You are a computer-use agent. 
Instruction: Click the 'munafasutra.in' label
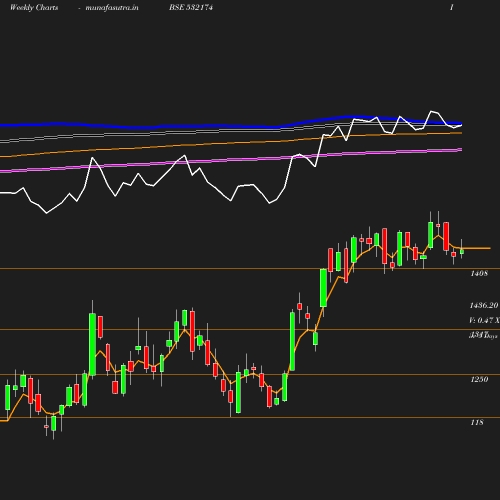tap(112, 8)
